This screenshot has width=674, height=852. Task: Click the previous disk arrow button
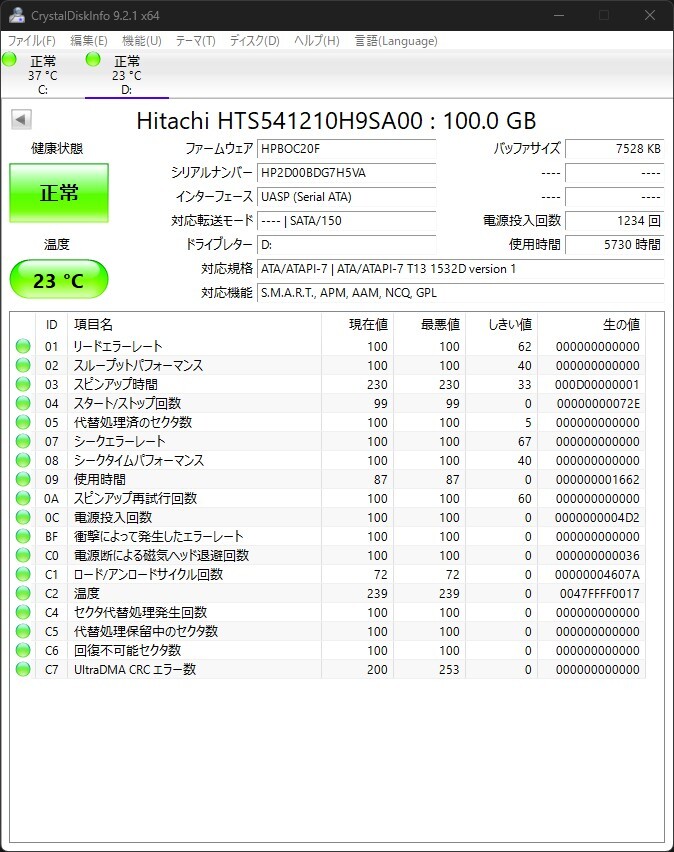click(21, 119)
